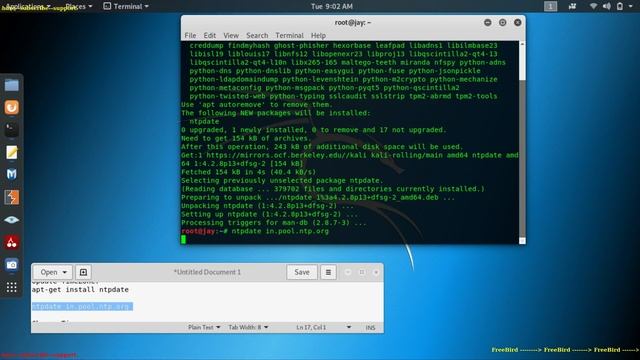Open the Applications menu in the top bar

pyautogui.click(x=28, y=6)
